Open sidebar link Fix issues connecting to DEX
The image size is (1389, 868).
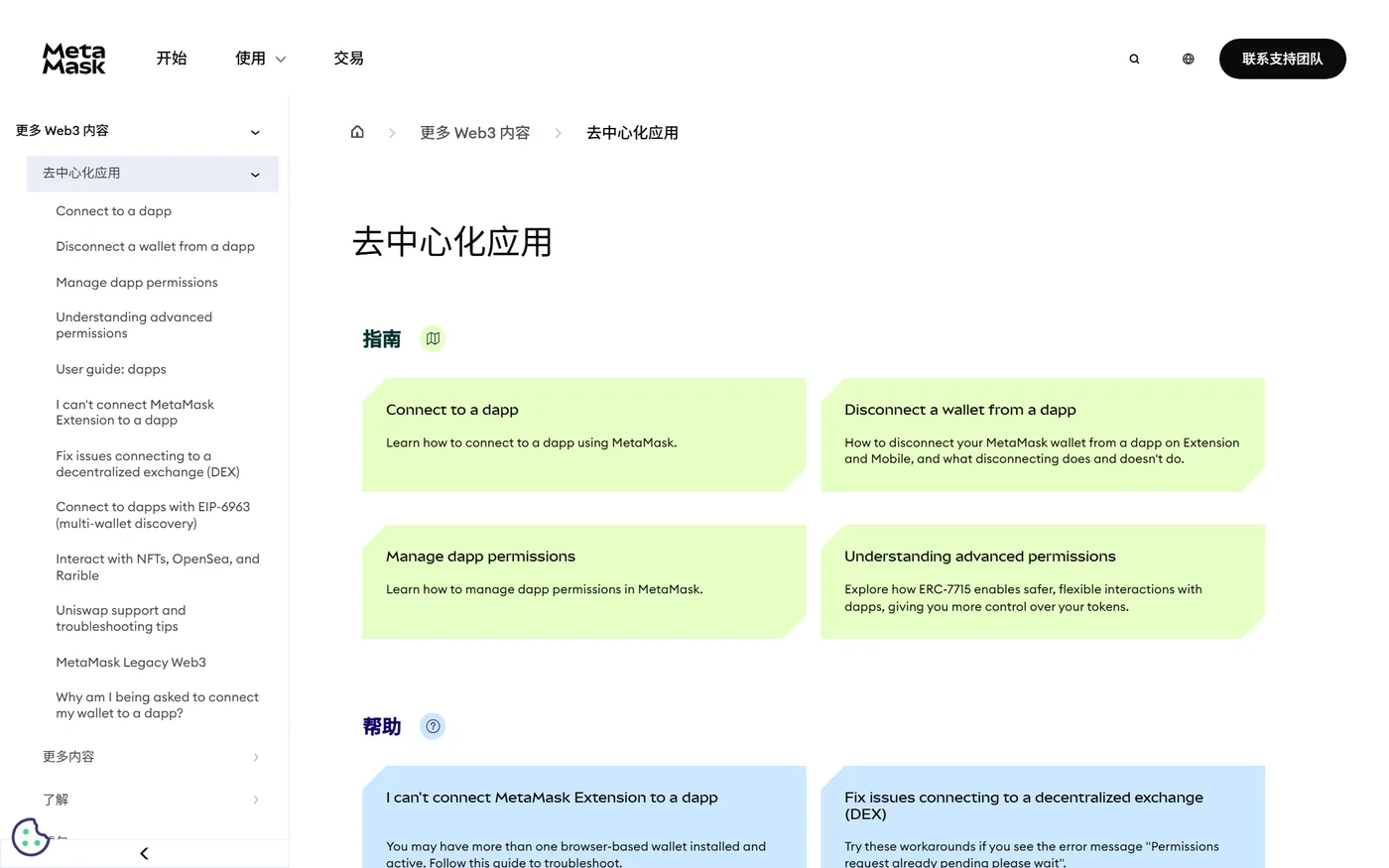point(148,464)
